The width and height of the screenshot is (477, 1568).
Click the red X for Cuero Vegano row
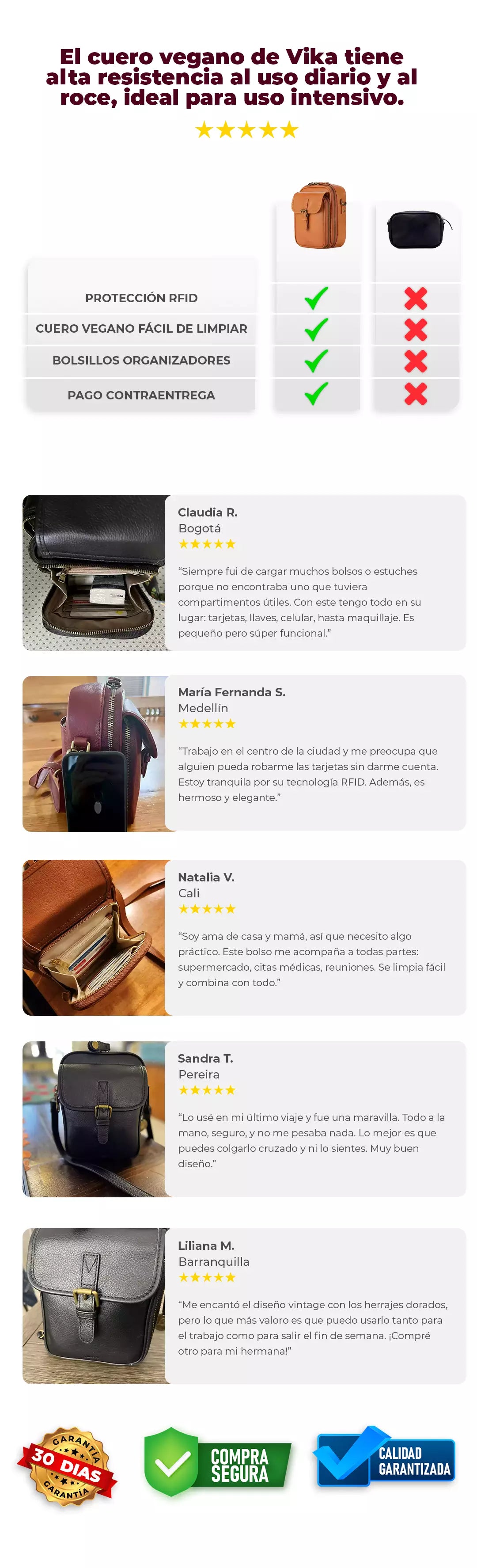416,329
